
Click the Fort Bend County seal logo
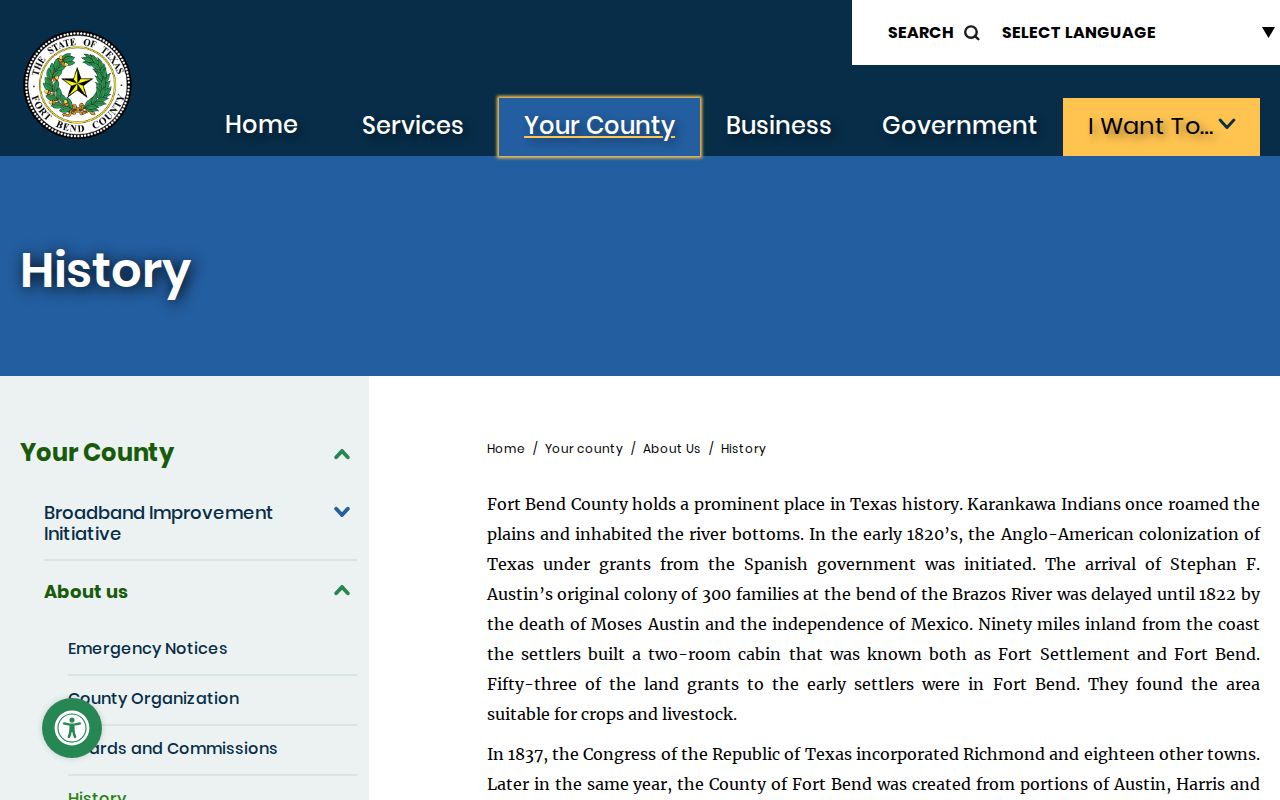[77, 84]
